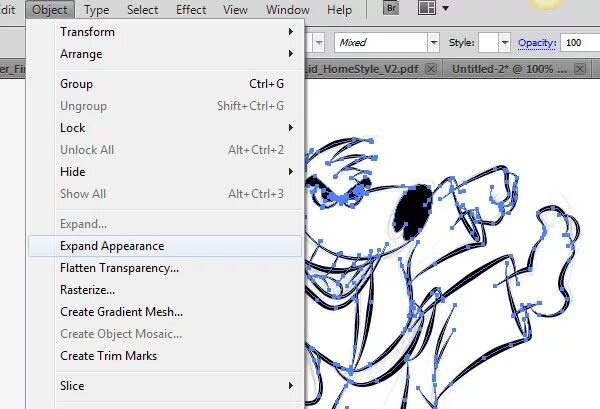Screen dimensions: 600x409
Task: Choose Create Trim Marks
Action: click(165, 356)
